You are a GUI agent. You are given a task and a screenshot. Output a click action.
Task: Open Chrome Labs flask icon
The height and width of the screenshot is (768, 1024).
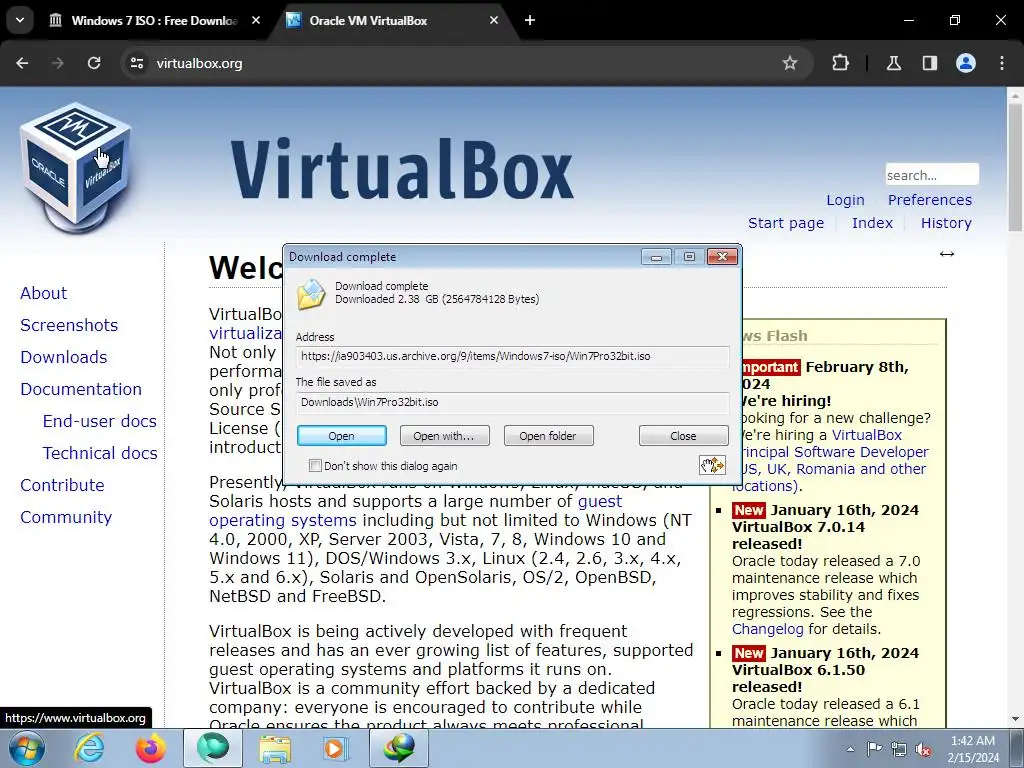pos(893,63)
